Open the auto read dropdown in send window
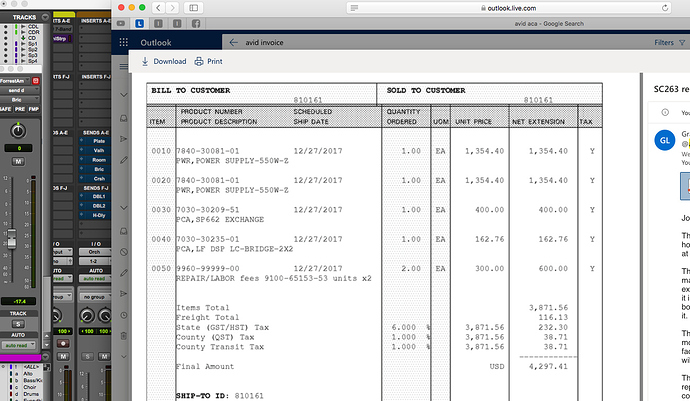Screen dimensions: 690x401 (x=18, y=346)
